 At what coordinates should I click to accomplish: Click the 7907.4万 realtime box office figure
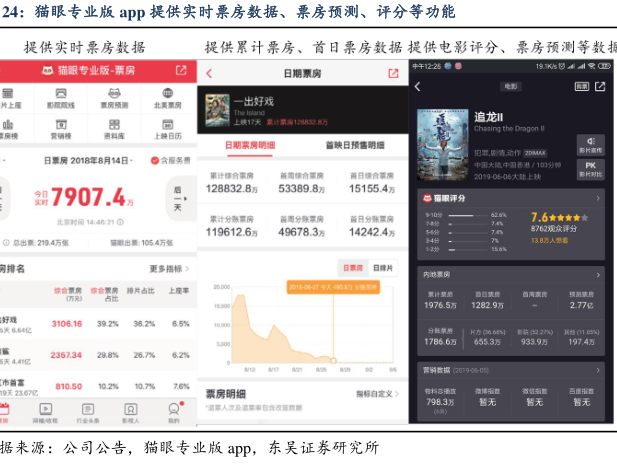coord(92,197)
